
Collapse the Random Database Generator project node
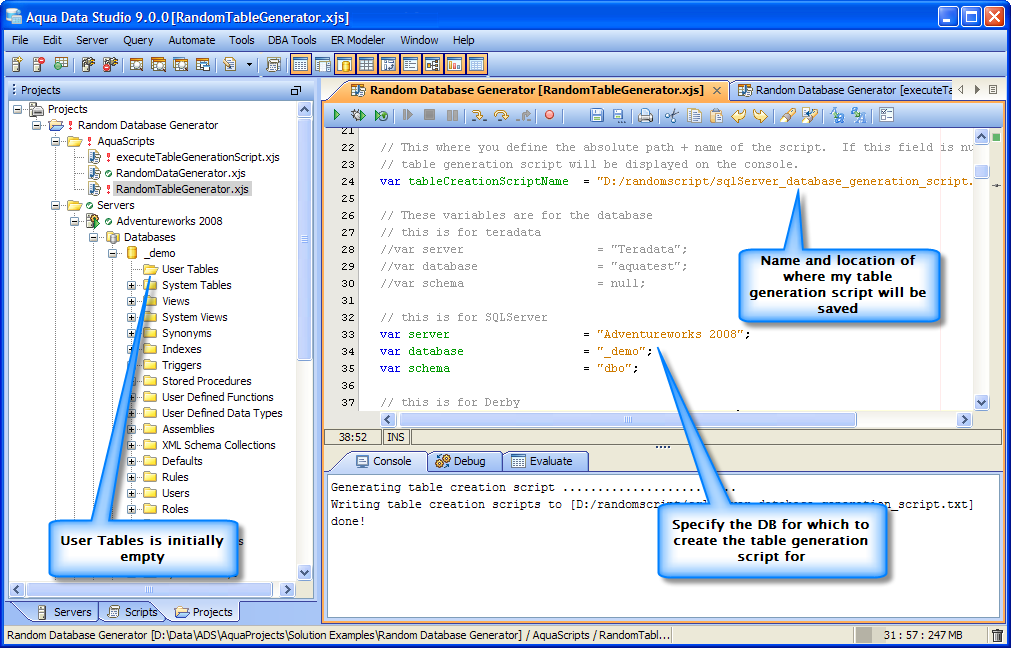(x=37, y=125)
